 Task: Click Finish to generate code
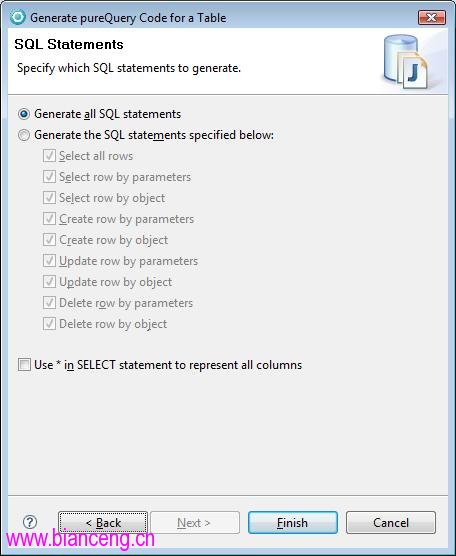coord(293,522)
